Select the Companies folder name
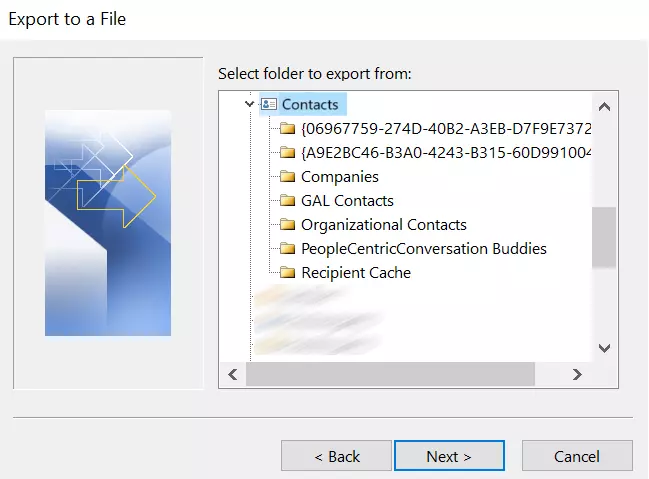 pos(340,177)
